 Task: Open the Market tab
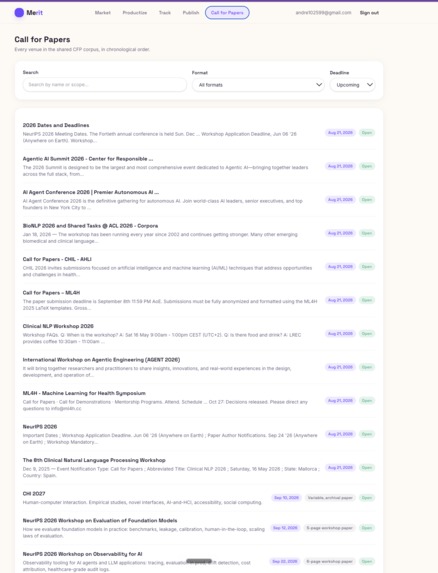(103, 13)
